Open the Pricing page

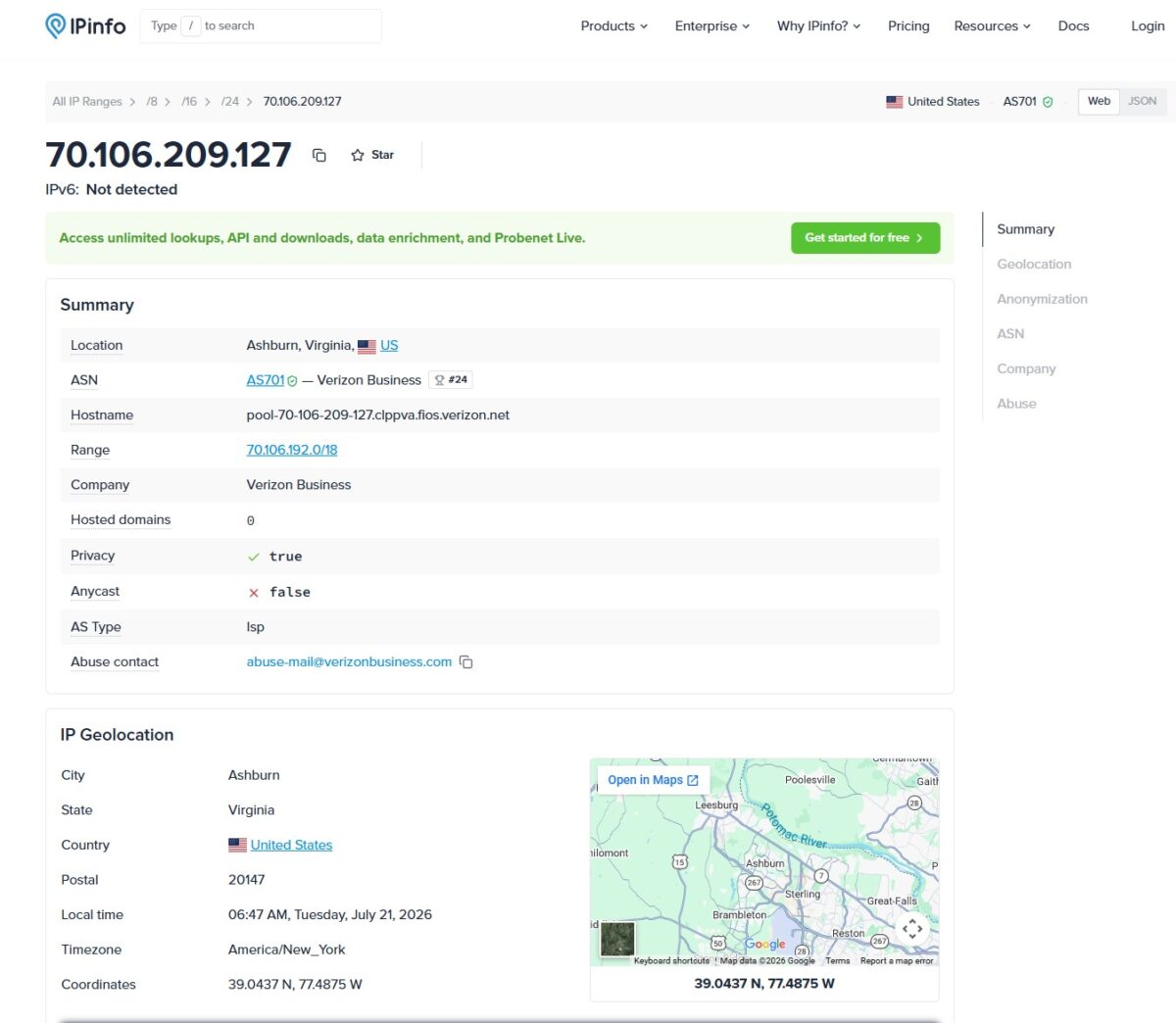pos(908,26)
